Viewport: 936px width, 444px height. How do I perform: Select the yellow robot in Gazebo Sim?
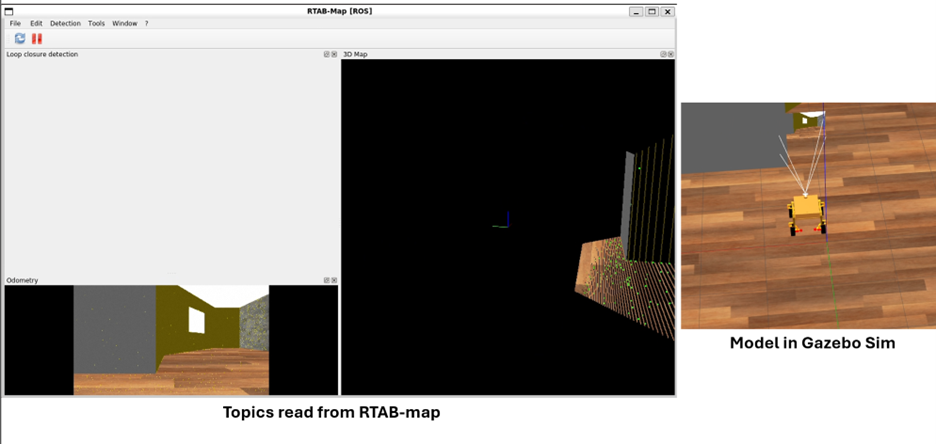coord(807,214)
